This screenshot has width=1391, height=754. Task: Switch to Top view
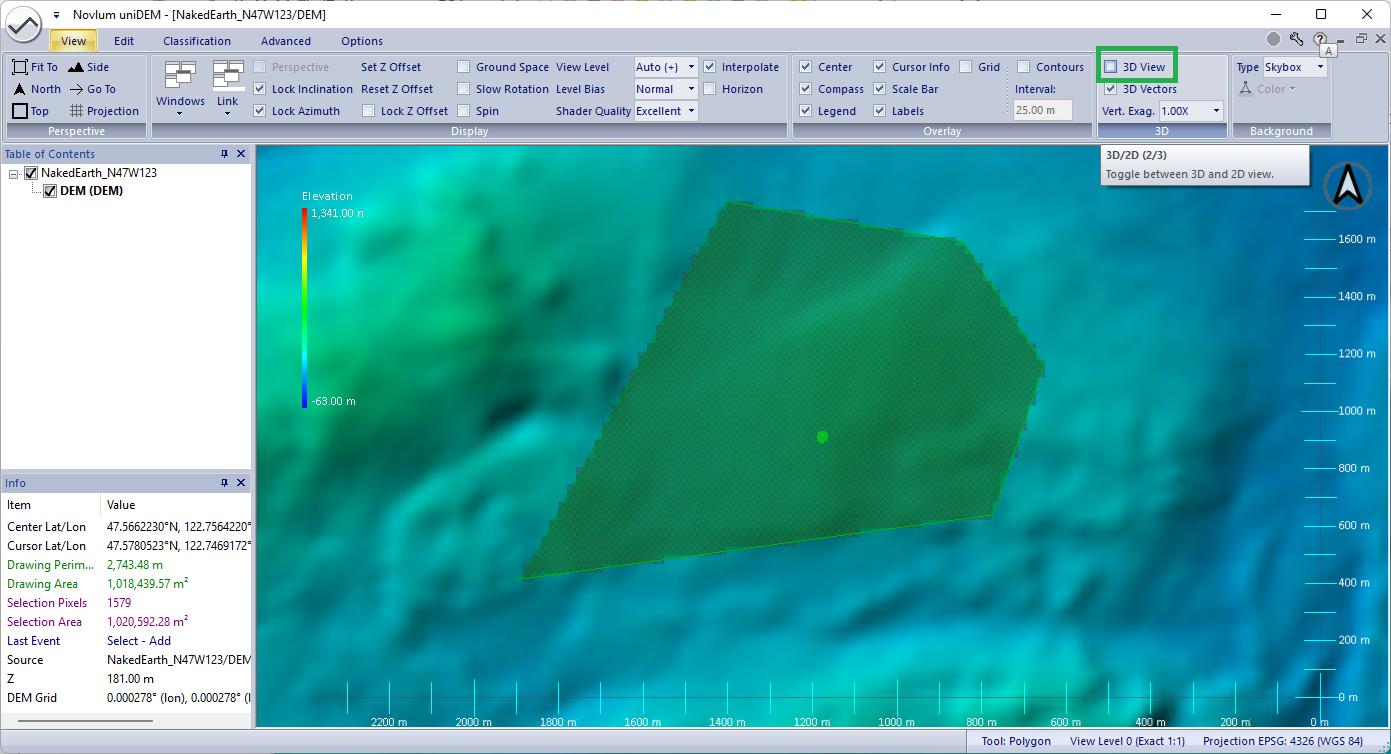click(20, 111)
